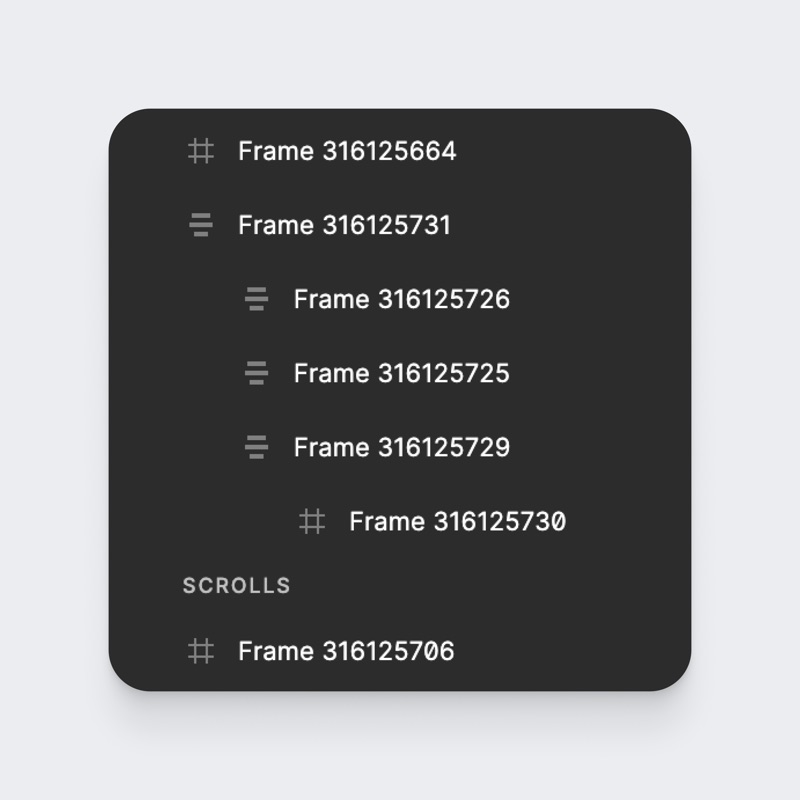The width and height of the screenshot is (800, 800).
Task: Click the auto layout icon beside Frame 316125725
Action: (256, 373)
